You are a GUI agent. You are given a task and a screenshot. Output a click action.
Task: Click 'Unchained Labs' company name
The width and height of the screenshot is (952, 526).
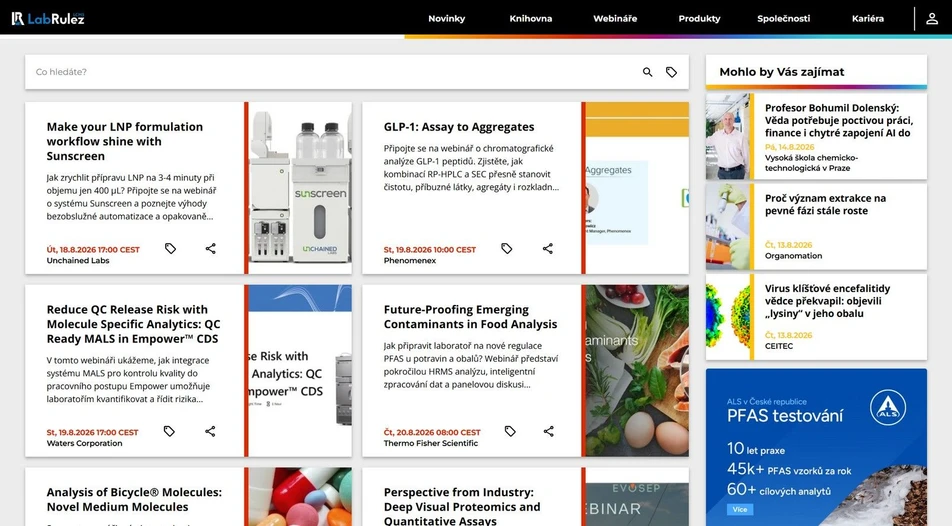pos(78,261)
